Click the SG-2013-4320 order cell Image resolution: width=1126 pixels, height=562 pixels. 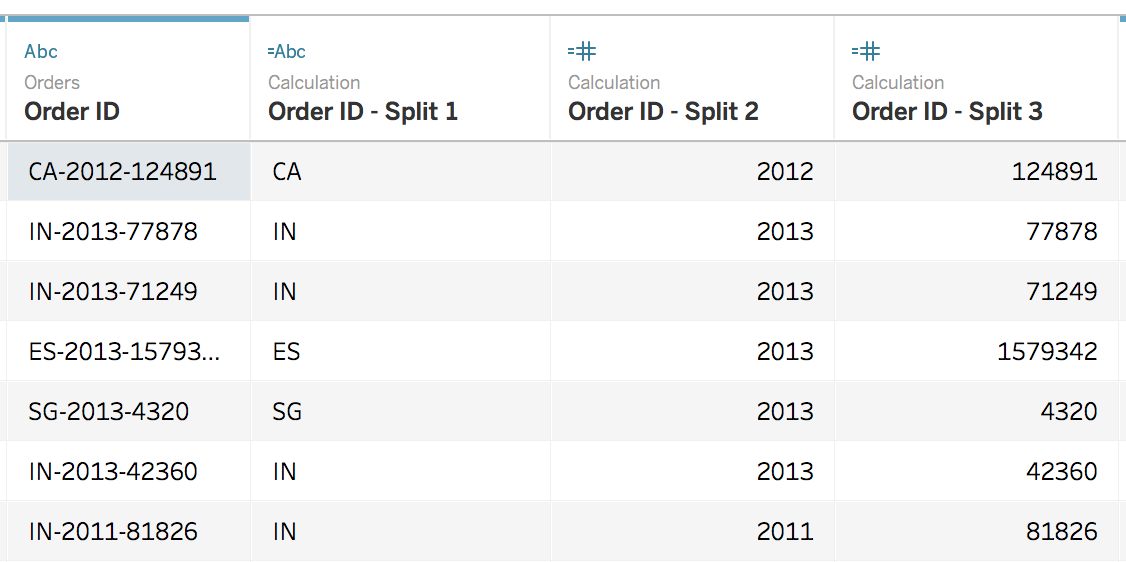click(x=109, y=412)
